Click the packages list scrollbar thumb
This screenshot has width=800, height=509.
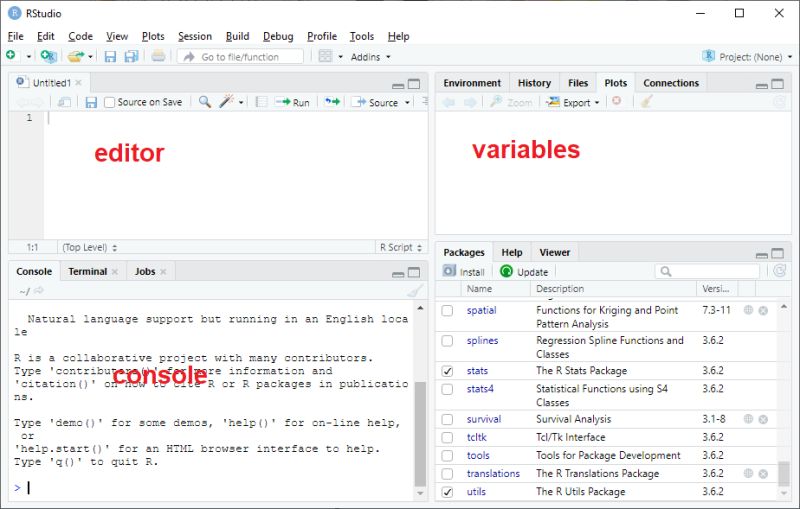(x=784, y=474)
